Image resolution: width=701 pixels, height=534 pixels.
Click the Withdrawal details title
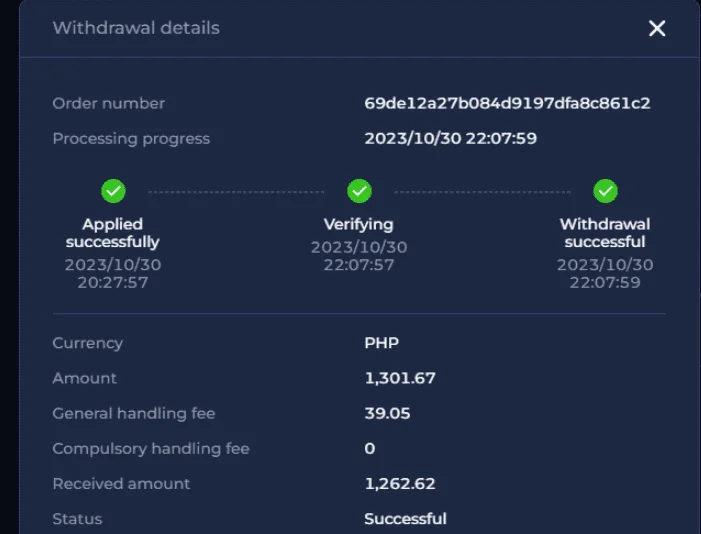point(136,28)
